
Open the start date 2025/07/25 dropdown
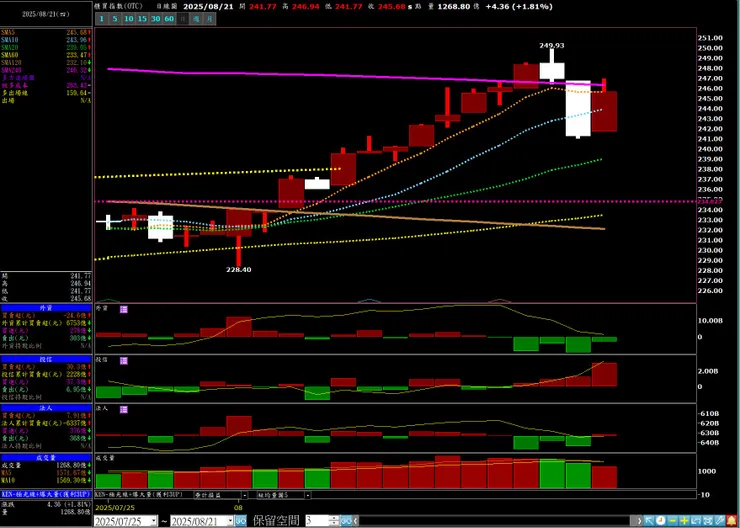[x=154, y=521]
